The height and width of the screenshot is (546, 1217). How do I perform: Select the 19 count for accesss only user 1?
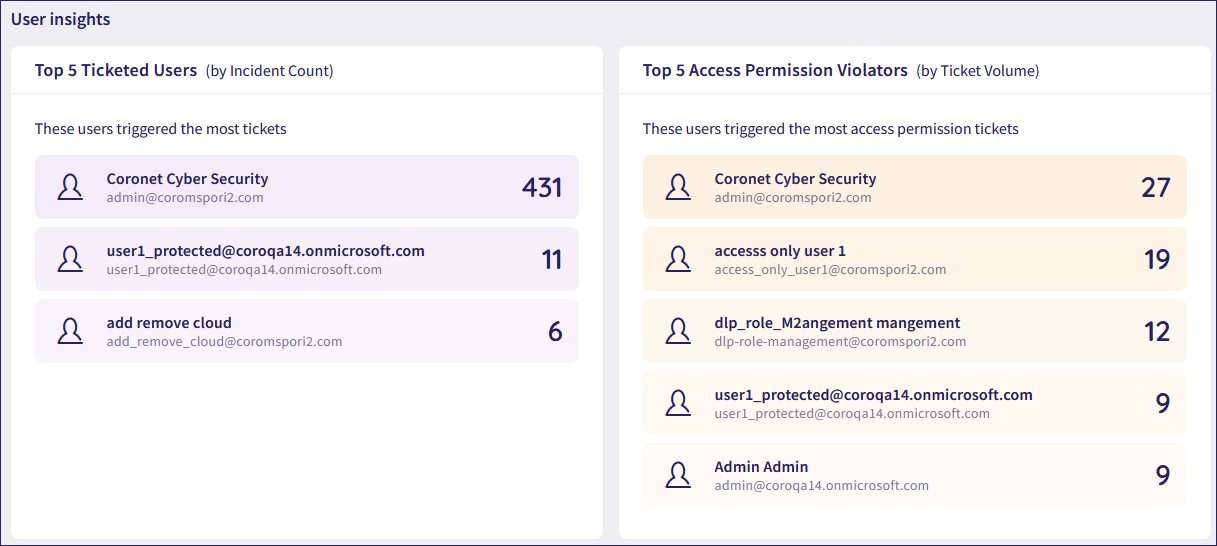click(1156, 259)
